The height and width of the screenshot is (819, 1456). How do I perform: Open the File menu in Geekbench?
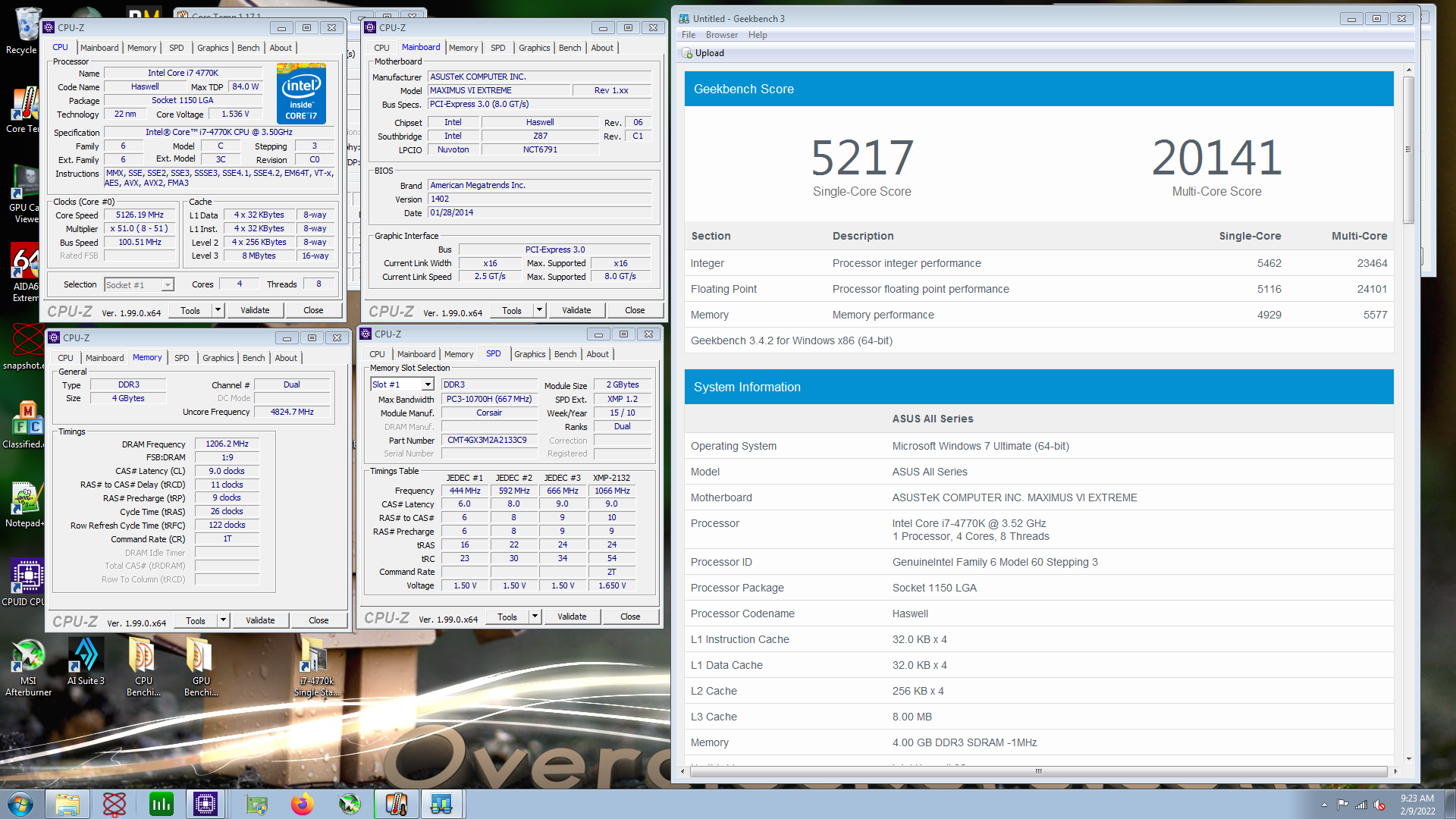[689, 35]
